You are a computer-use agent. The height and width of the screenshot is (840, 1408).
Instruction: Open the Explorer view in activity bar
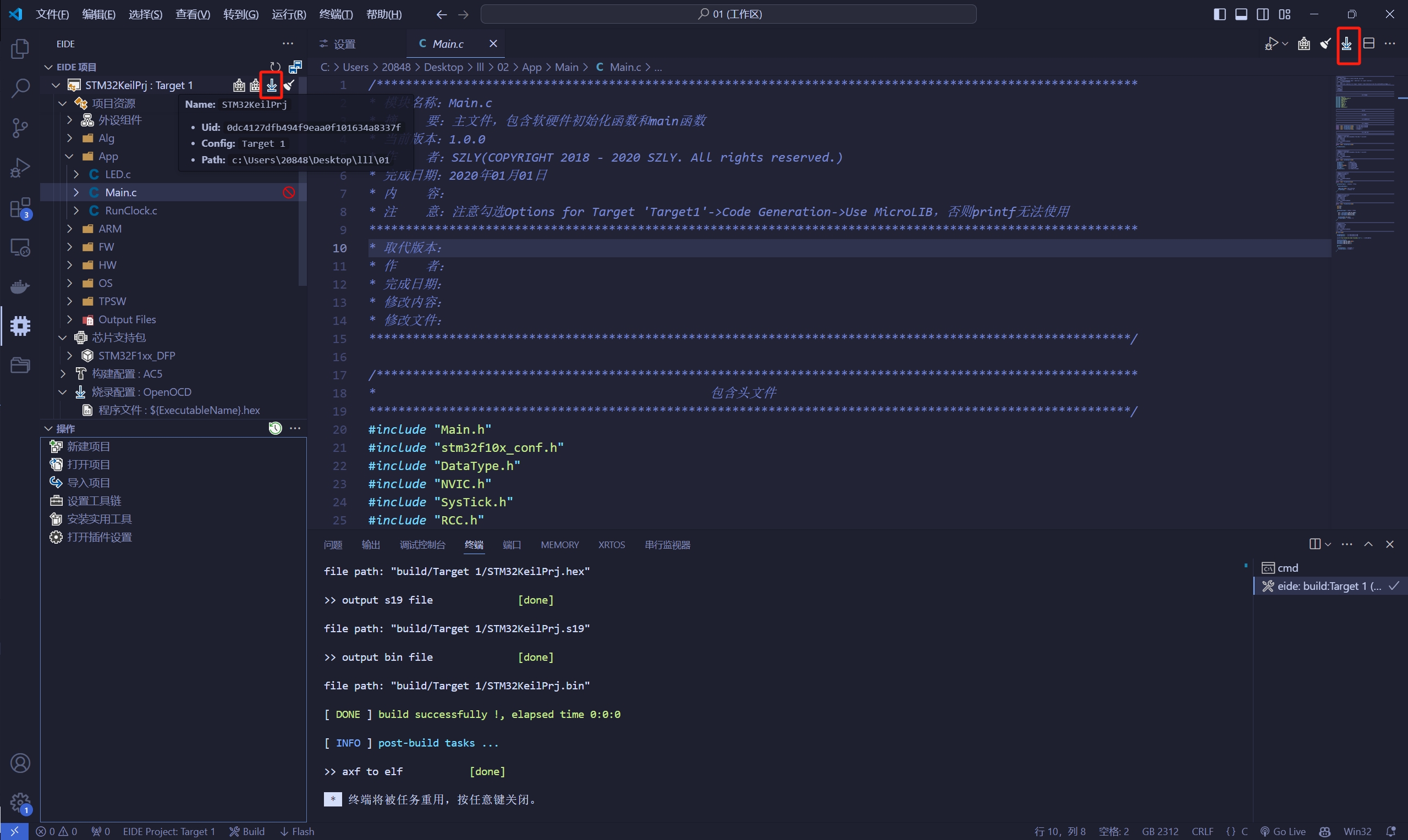click(20, 49)
